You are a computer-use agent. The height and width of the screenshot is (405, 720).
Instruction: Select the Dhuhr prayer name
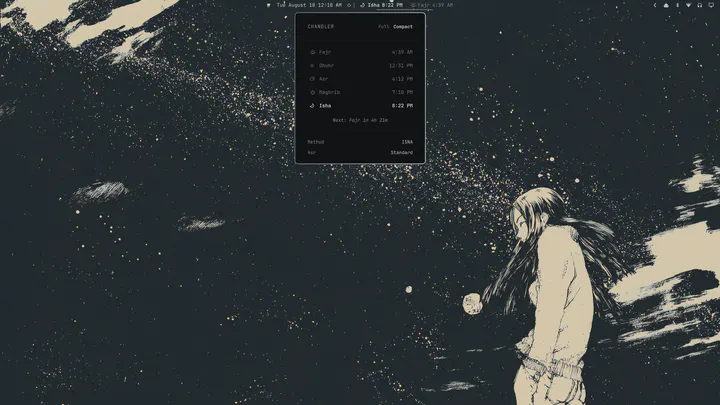tap(326, 66)
